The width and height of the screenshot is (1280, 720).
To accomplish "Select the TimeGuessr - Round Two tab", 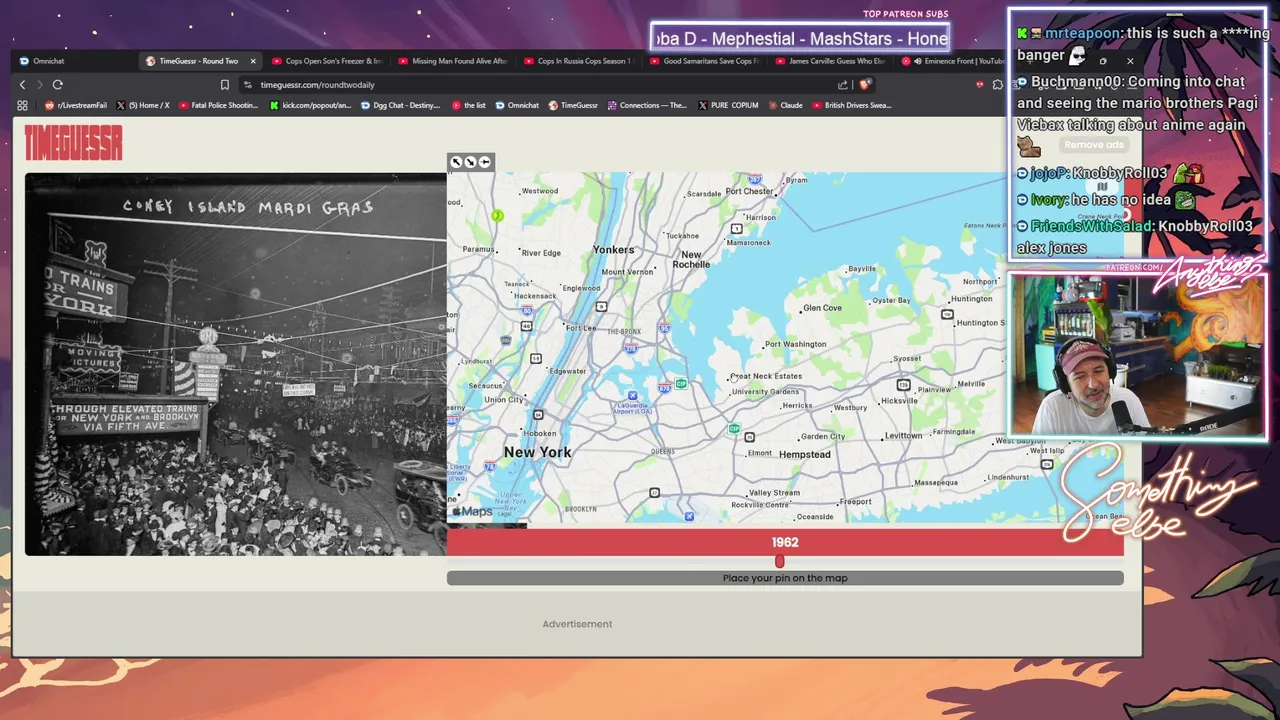I will tap(198, 61).
